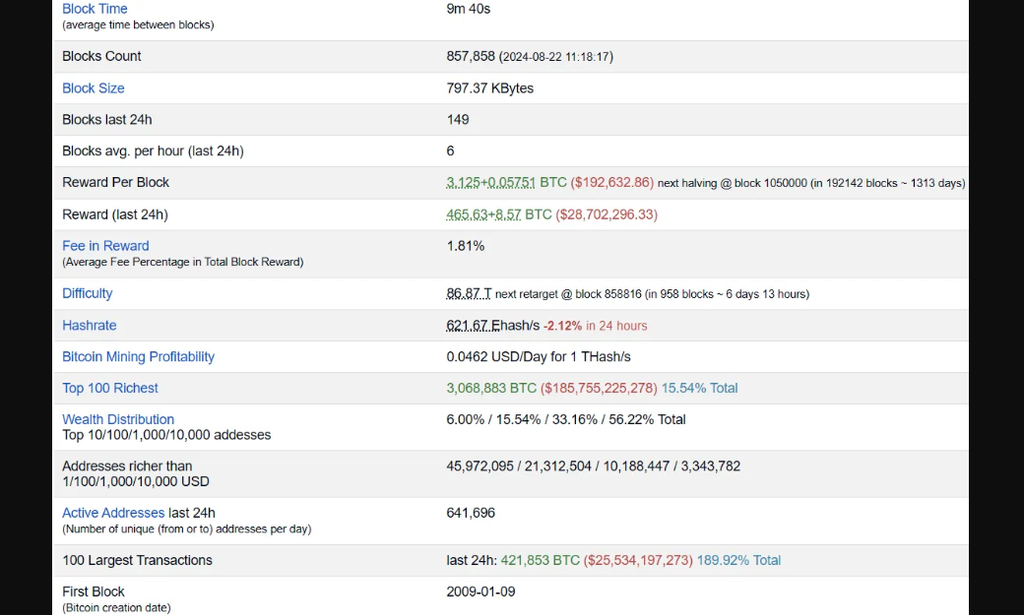Click the next halving @ block 1050000 note
Viewport: 1024px width, 615px height.
tap(811, 183)
